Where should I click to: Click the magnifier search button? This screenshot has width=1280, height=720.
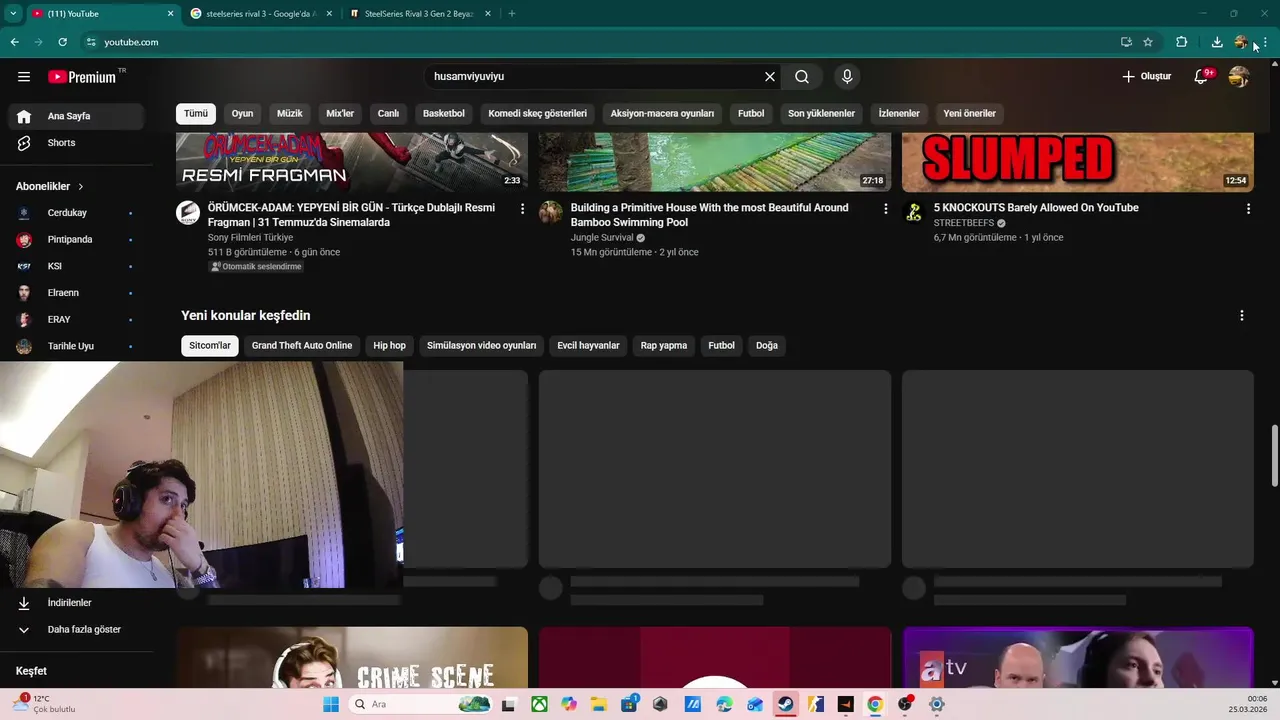click(802, 77)
